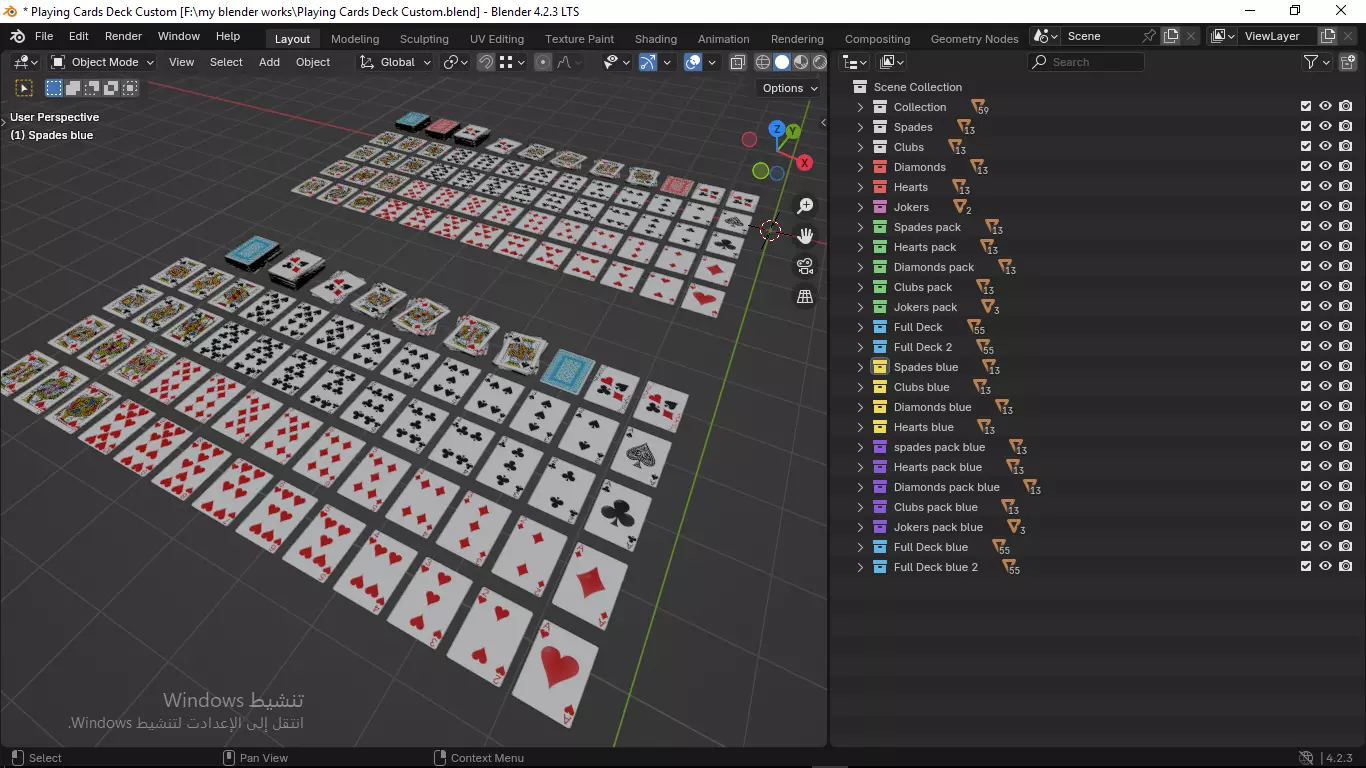Toggle X-ray view icon
Viewport: 1366px width, 768px height.
pyautogui.click(x=738, y=62)
